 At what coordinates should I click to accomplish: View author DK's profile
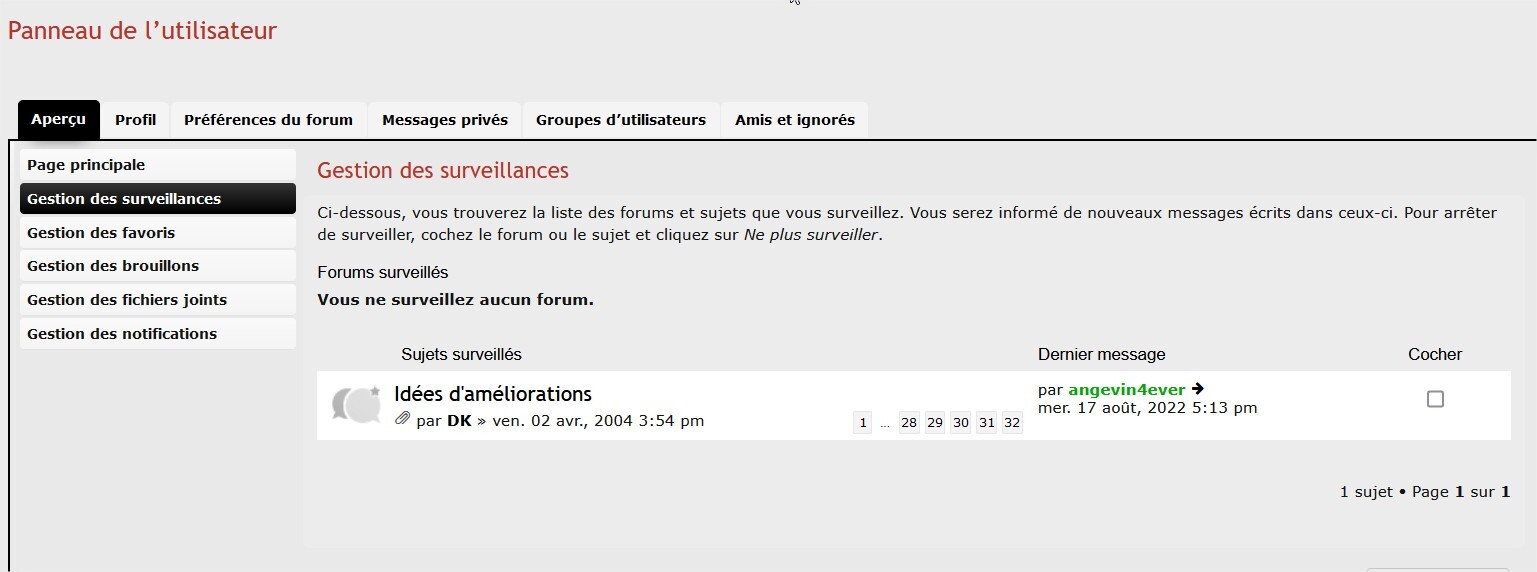(459, 421)
